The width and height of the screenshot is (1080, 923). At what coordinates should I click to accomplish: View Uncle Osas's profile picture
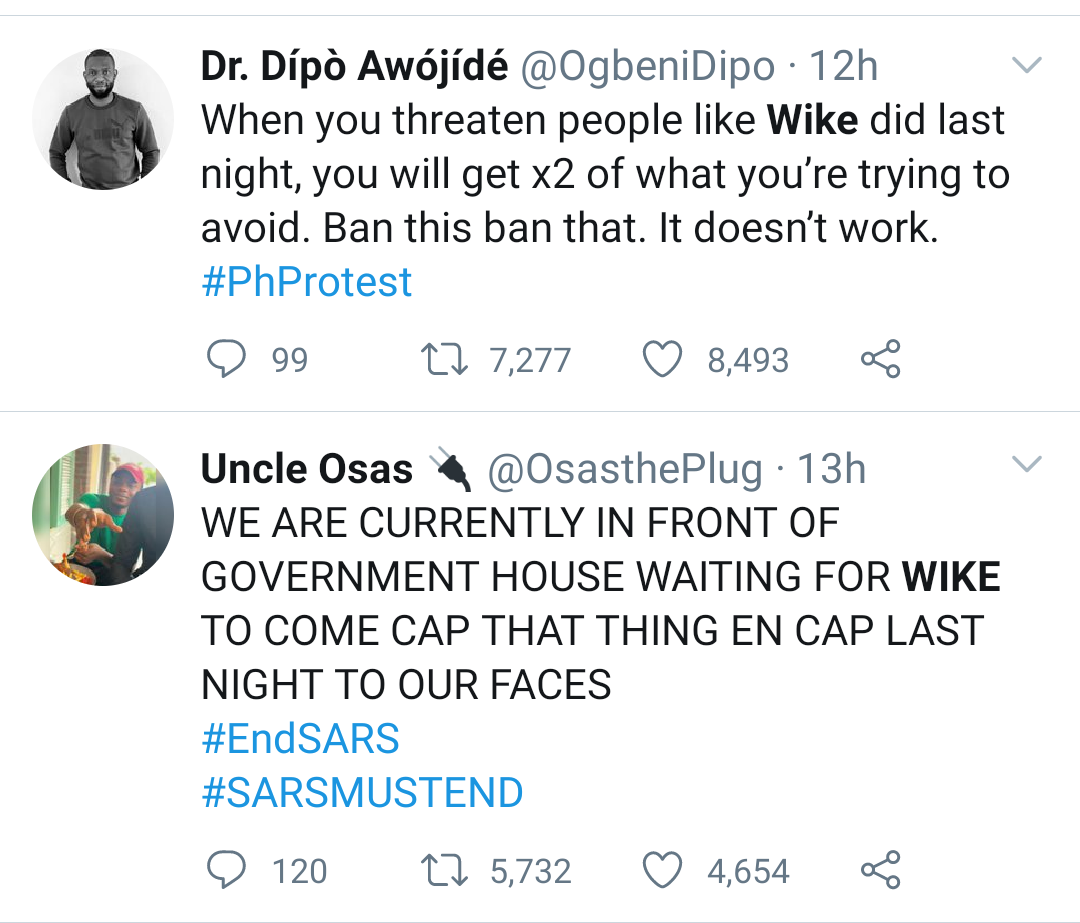point(104,515)
